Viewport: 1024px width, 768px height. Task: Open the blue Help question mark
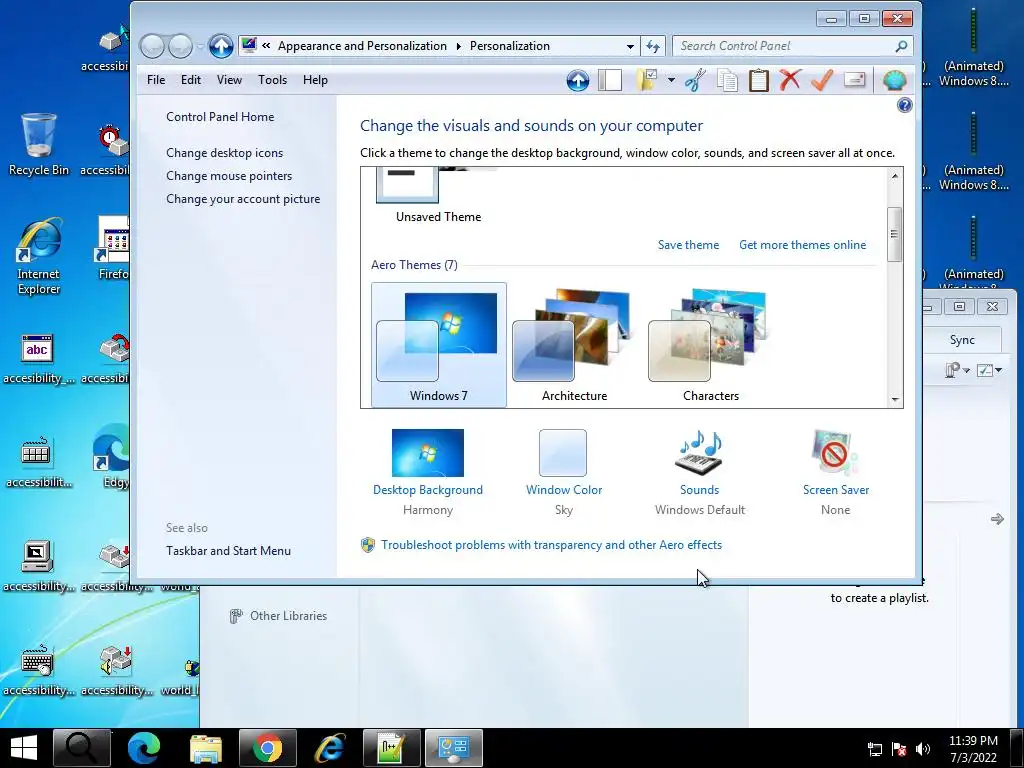pos(904,105)
